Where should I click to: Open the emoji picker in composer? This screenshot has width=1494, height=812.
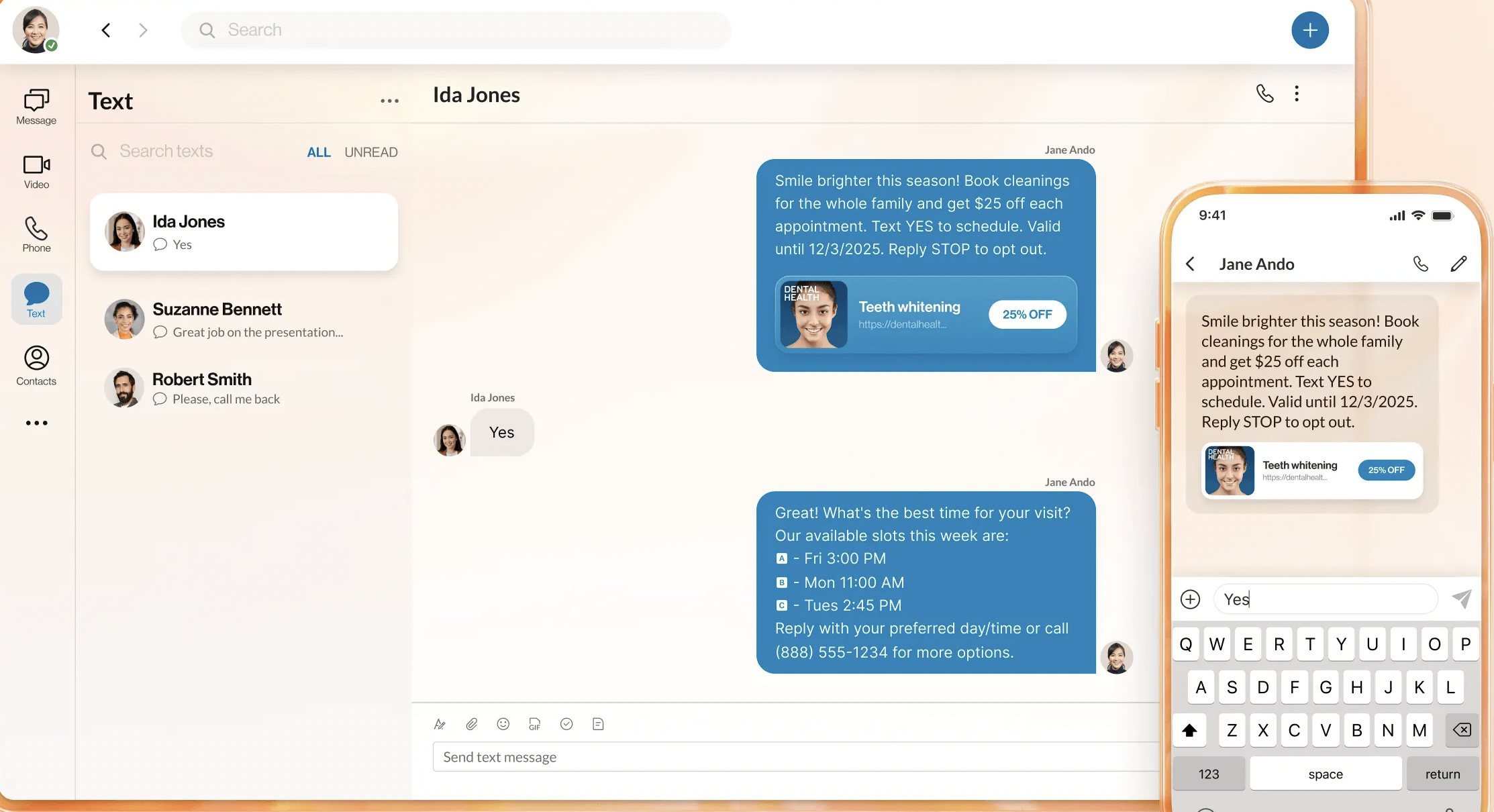[x=503, y=724]
